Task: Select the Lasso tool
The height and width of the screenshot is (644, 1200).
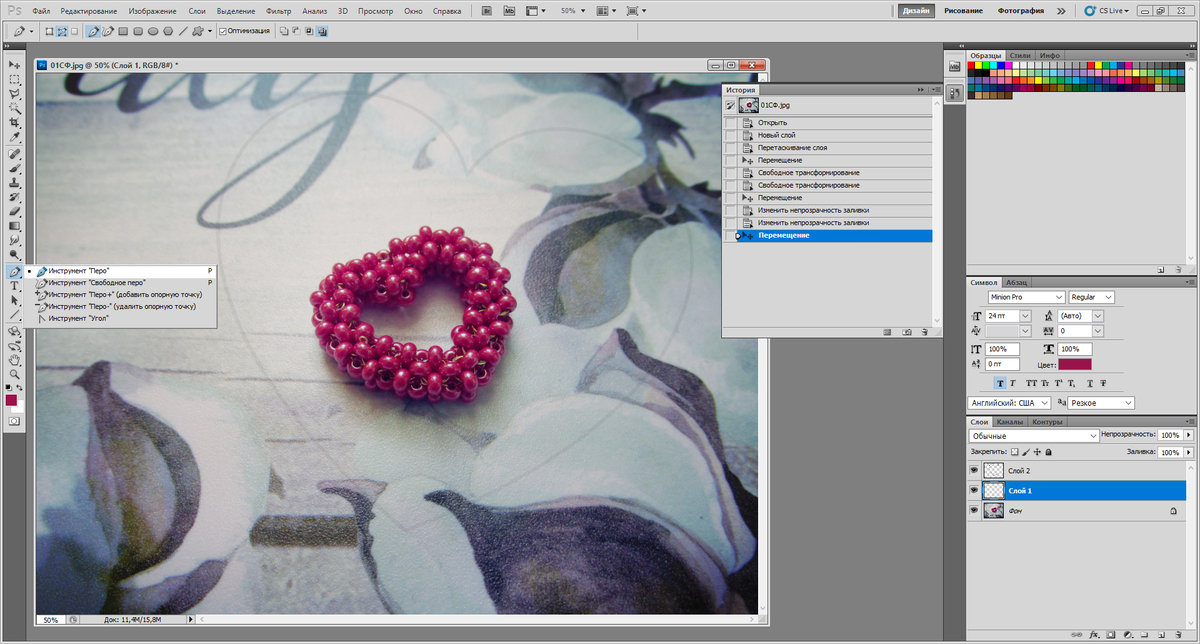Action: click(x=15, y=92)
